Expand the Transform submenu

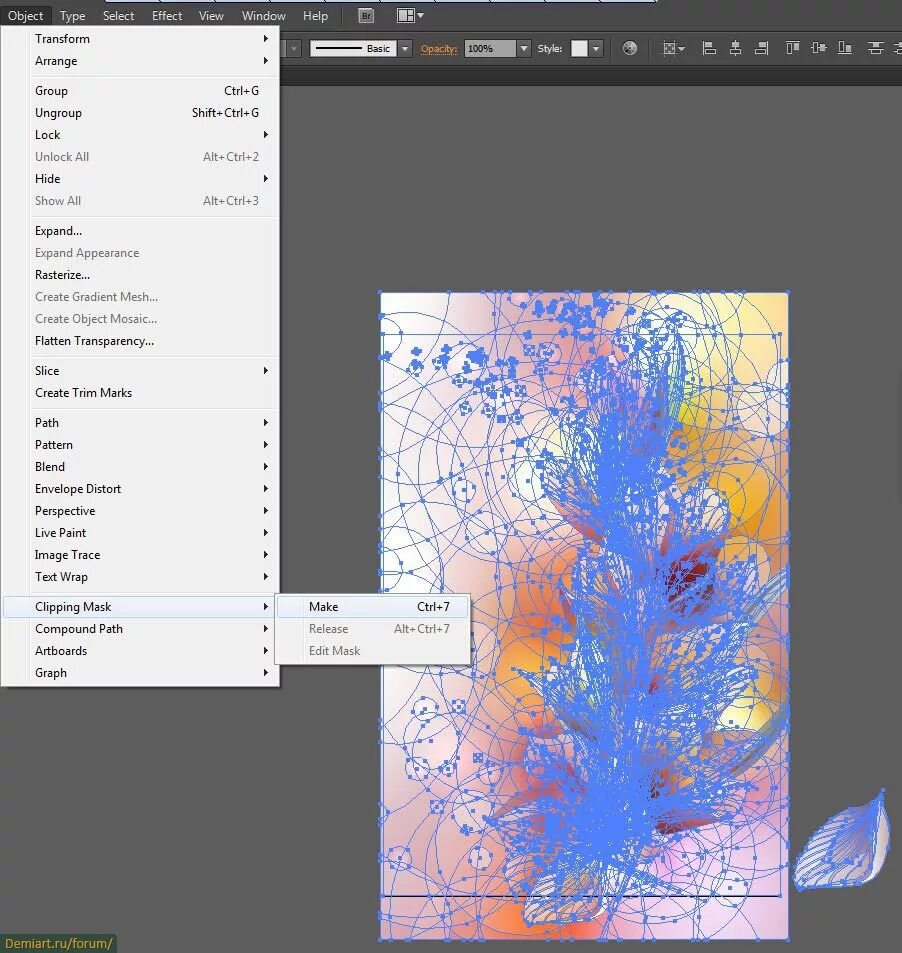[x=152, y=39]
